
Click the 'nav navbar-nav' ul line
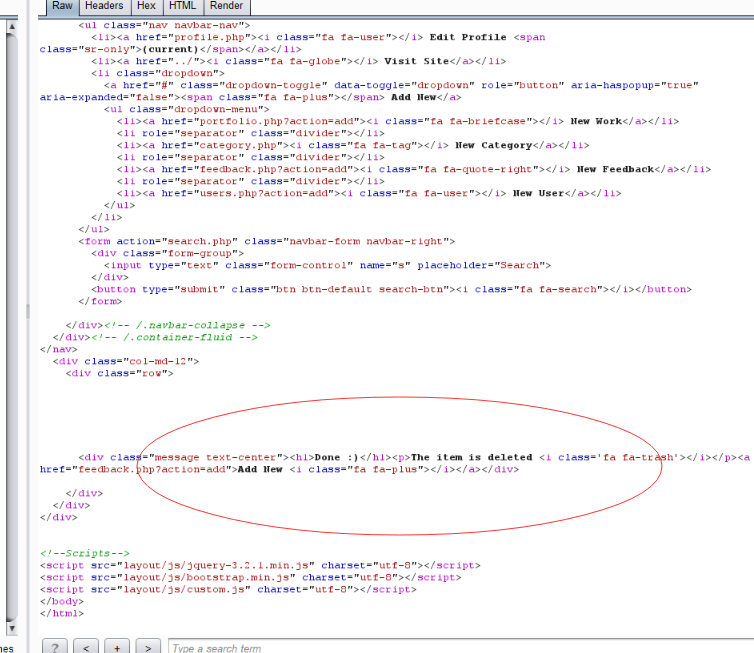pyautogui.click(x=164, y=25)
